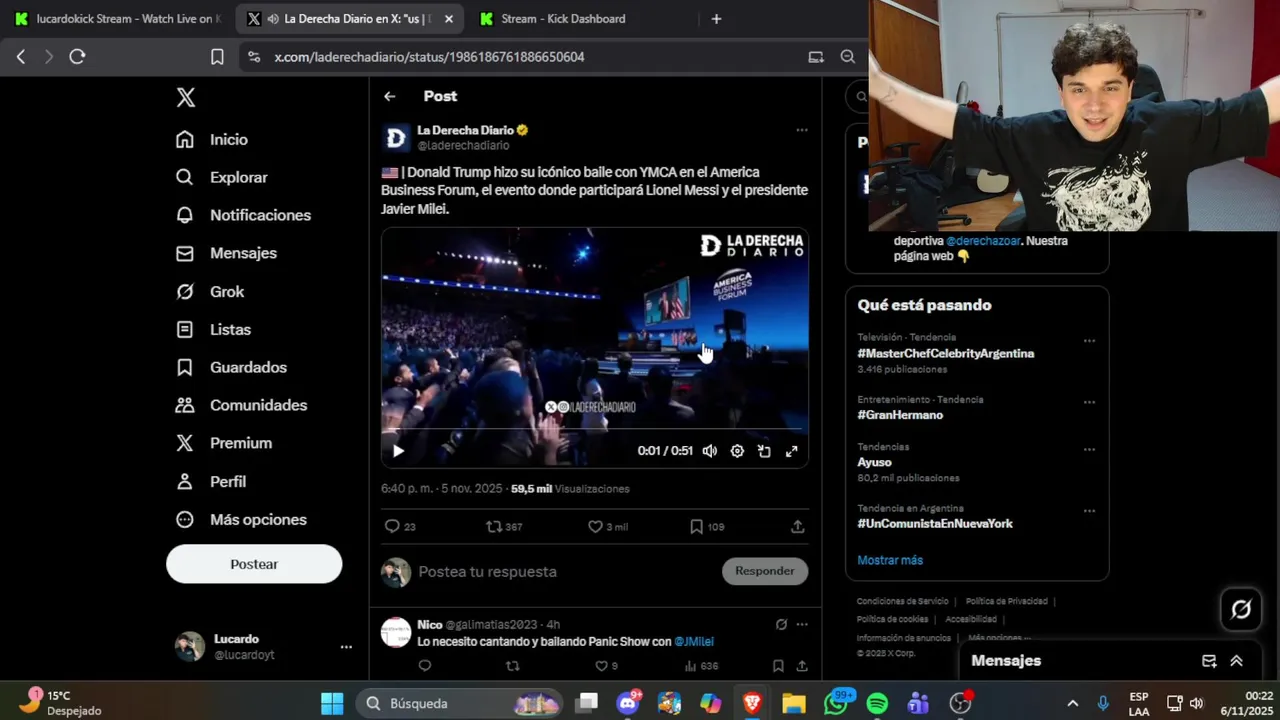The image size is (1280, 720).
Task: Open Windows Start menu
Action: point(332,703)
